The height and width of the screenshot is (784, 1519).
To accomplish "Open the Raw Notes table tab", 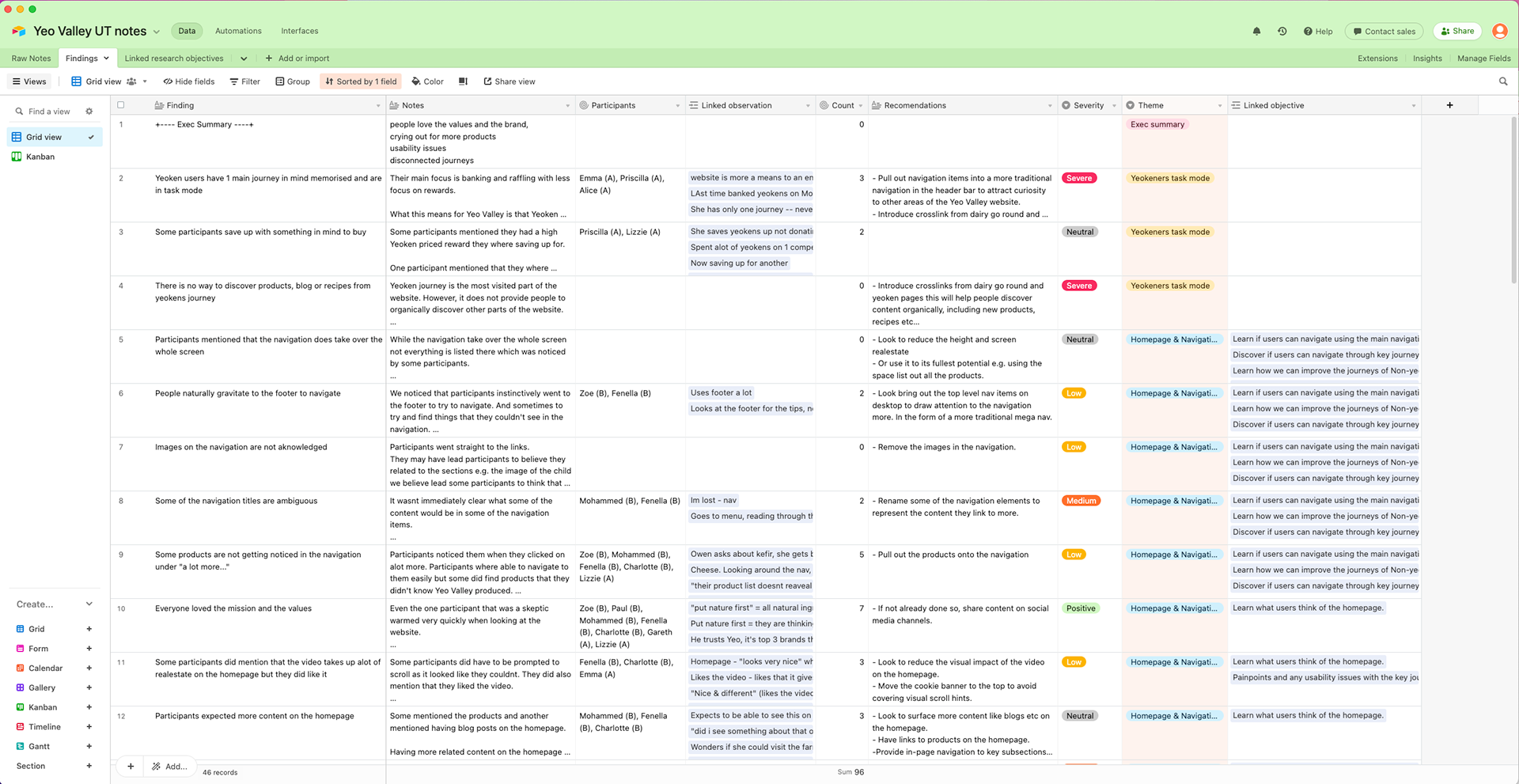I will tap(31, 59).
